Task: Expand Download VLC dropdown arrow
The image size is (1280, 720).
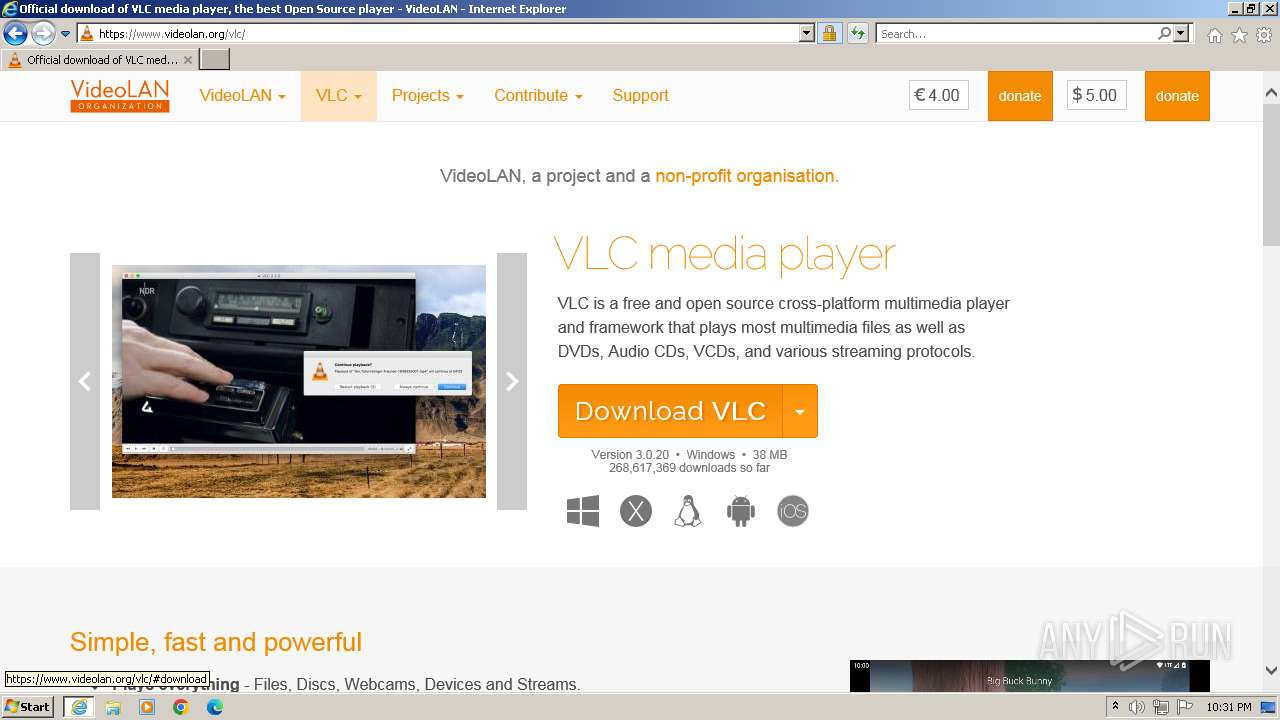Action: coord(800,411)
